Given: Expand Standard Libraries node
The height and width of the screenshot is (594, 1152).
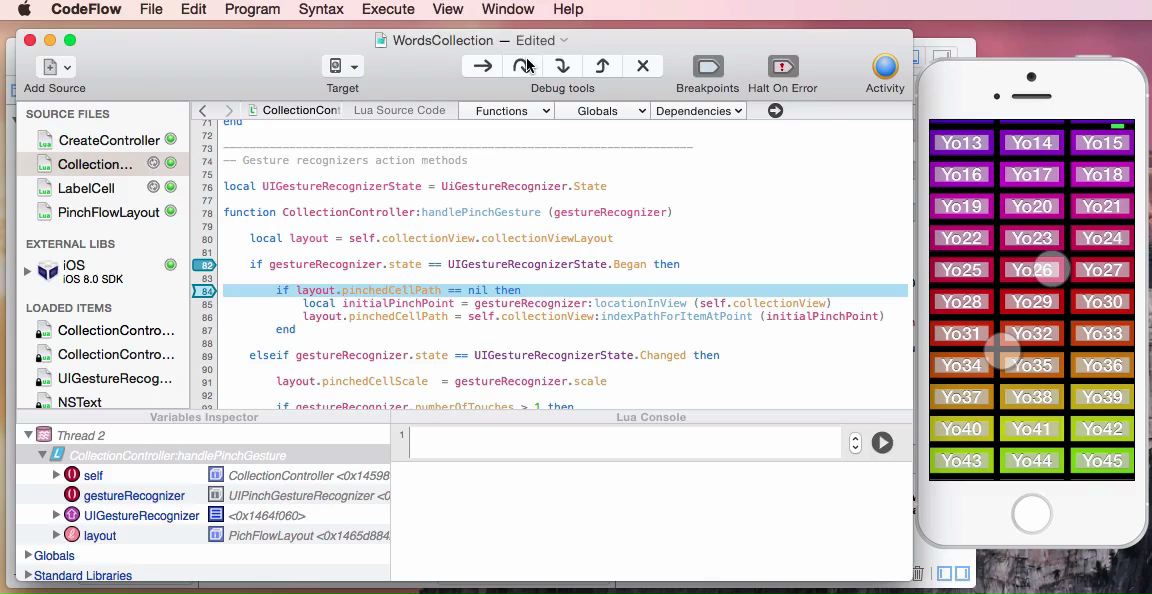Looking at the screenshot, I should click(x=28, y=575).
